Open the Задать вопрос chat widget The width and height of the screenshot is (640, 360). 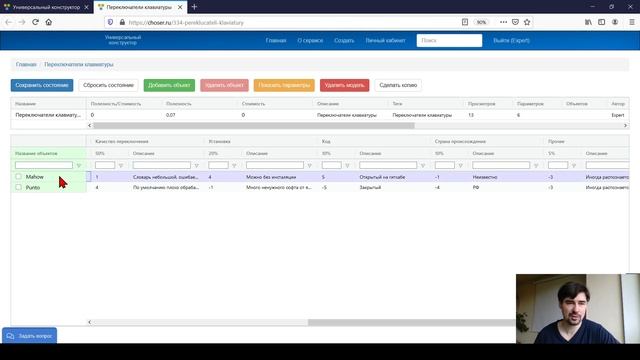click(x=29, y=336)
